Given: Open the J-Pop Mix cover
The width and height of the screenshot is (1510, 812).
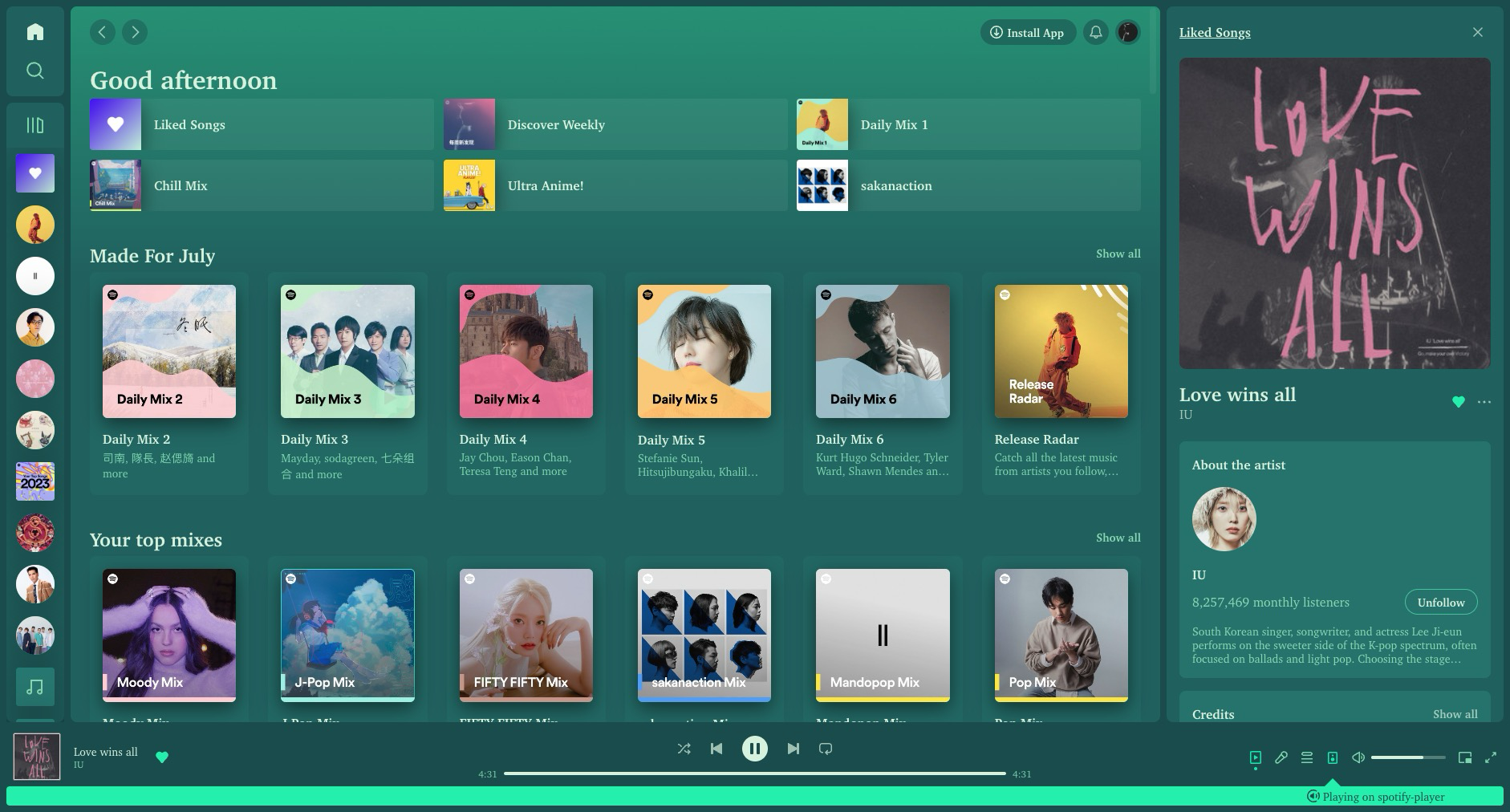Looking at the screenshot, I should click(x=347, y=635).
